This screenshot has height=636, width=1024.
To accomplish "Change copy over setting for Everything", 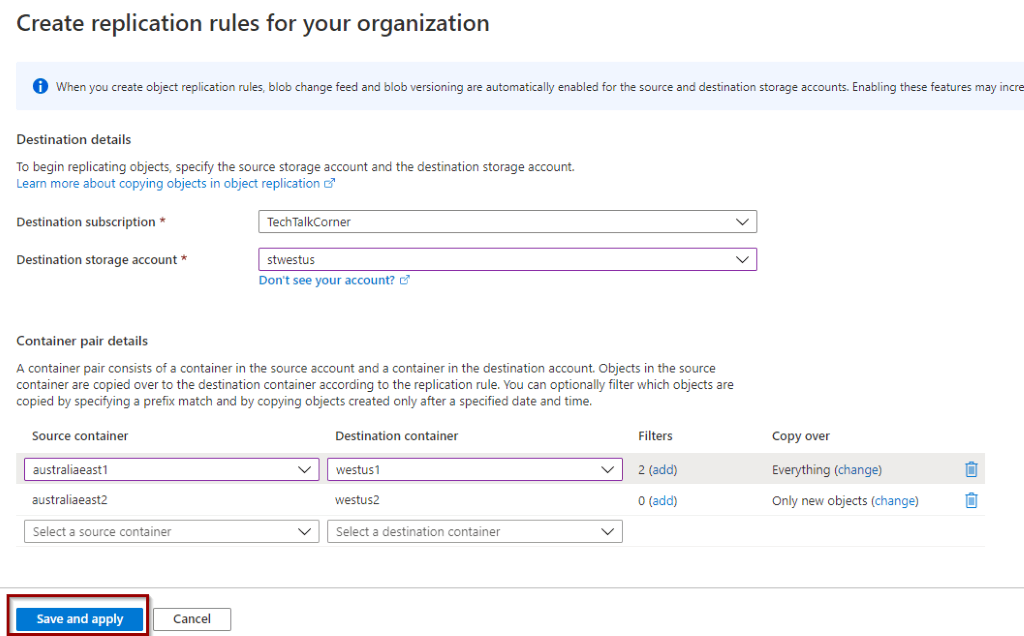I will click(x=858, y=469).
